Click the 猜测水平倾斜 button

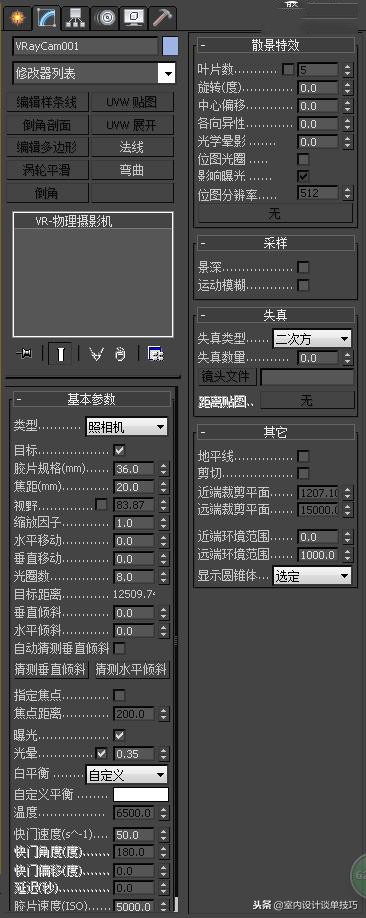132,669
